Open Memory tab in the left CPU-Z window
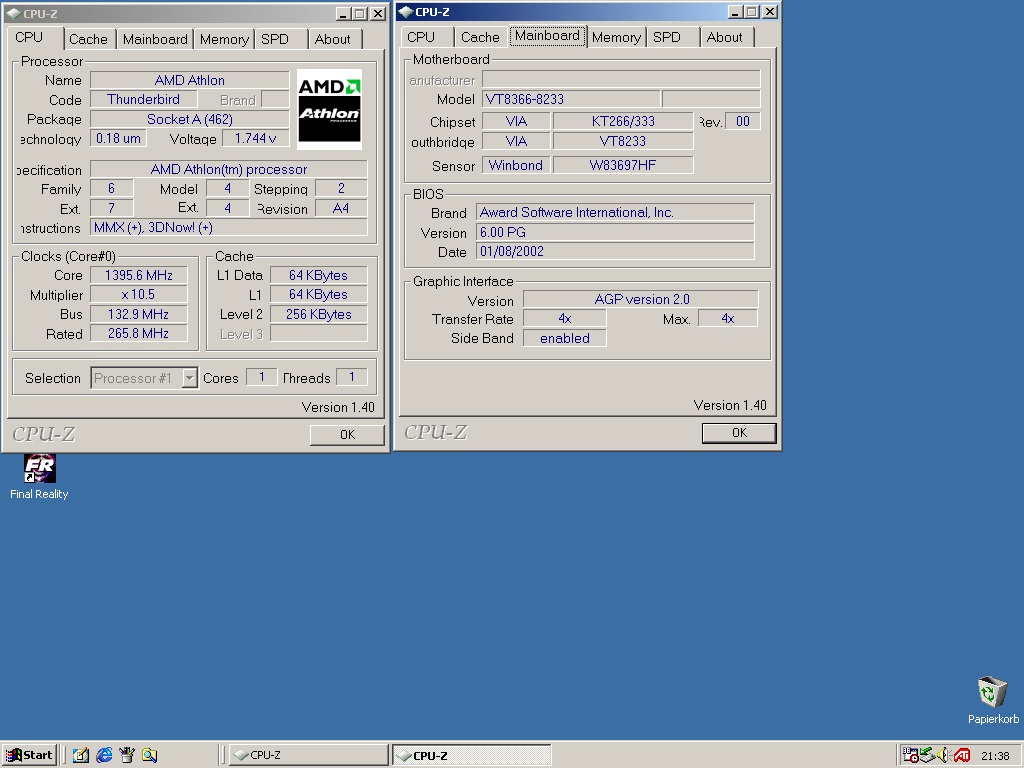Screen dimensions: 1024x768 click(224, 39)
